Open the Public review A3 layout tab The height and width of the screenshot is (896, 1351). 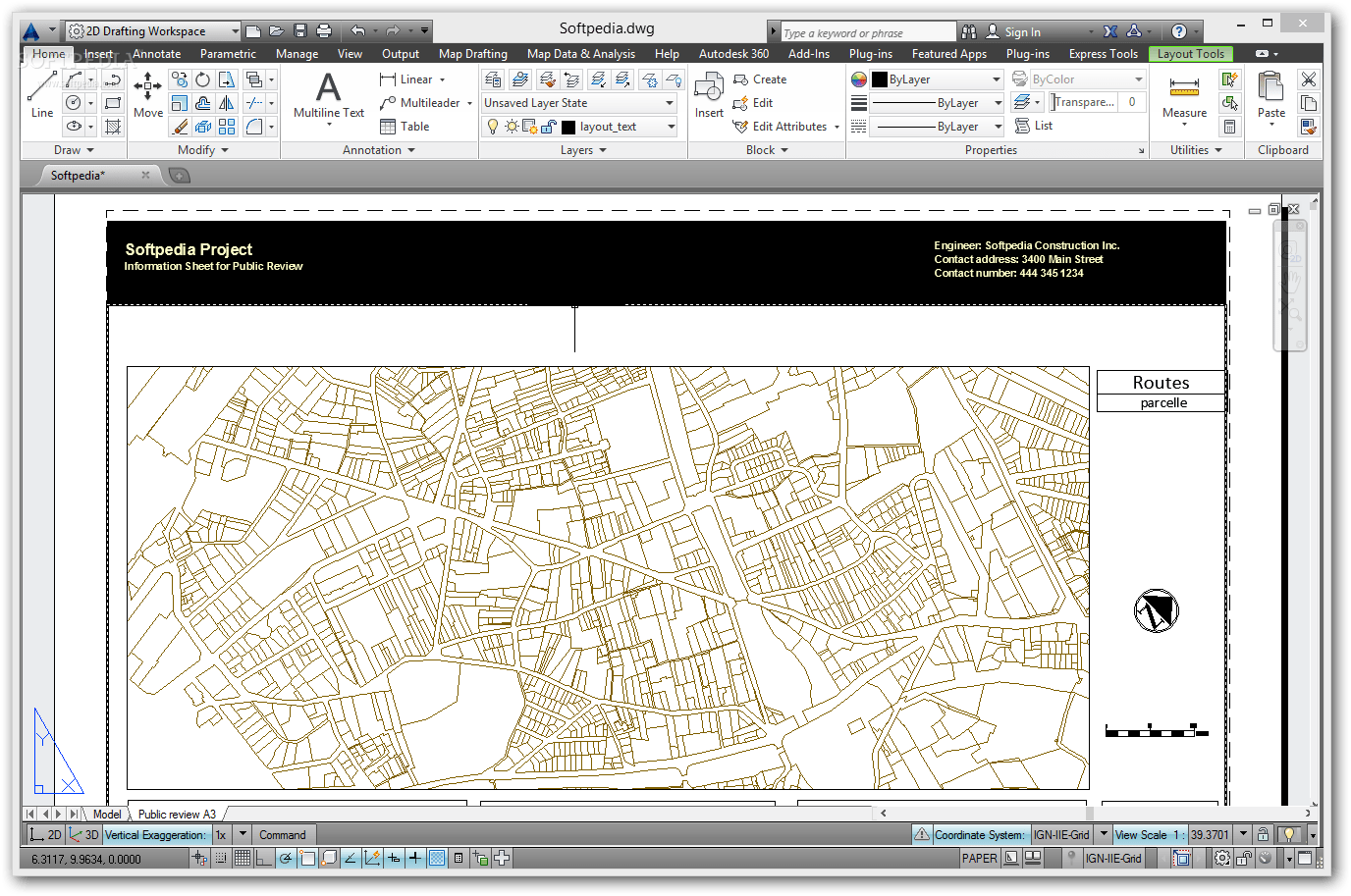177,814
